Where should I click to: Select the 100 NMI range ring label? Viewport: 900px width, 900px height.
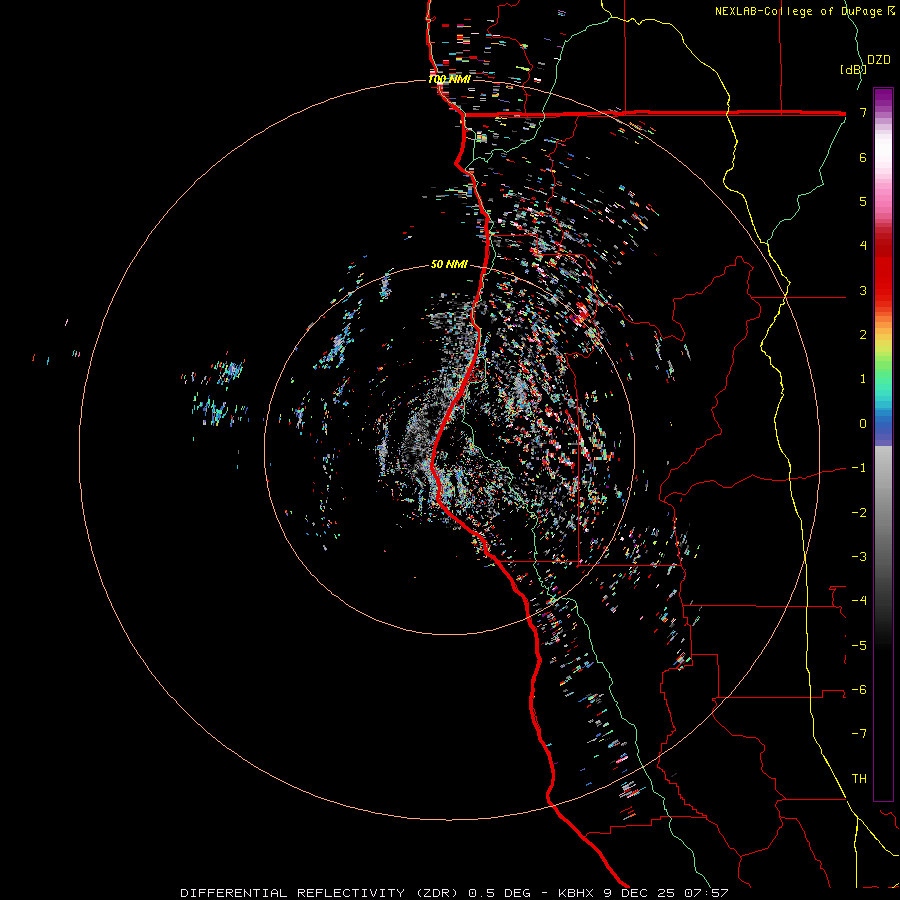tap(449, 79)
